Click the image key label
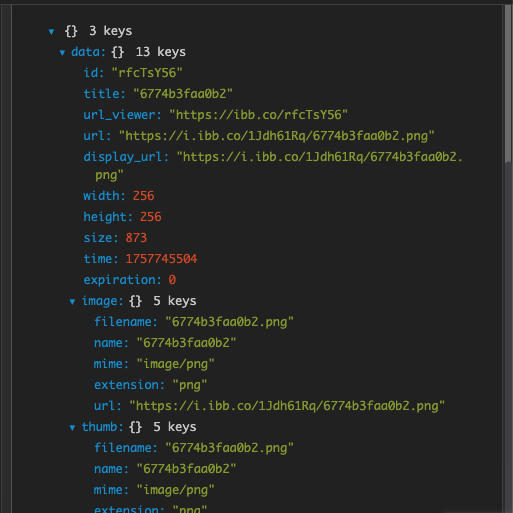 [x=103, y=301]
